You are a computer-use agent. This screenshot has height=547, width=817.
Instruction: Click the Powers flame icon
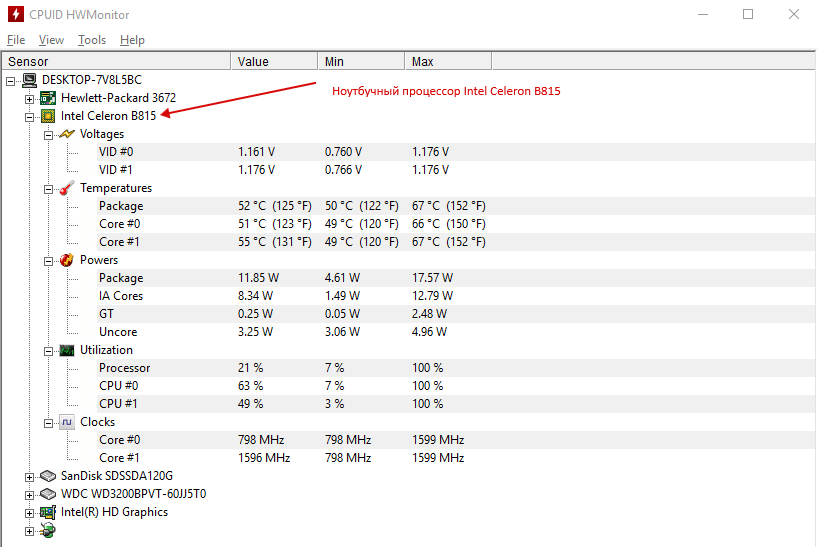pos(66,260)
